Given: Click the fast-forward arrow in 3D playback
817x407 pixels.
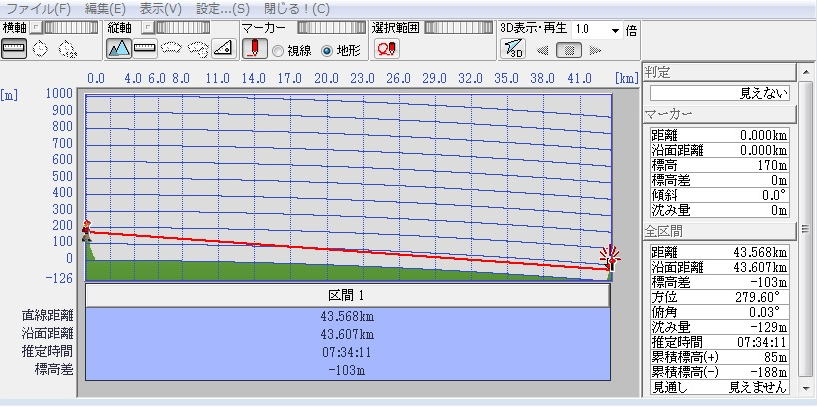Looking at the screenshot, I should [596, 51].
